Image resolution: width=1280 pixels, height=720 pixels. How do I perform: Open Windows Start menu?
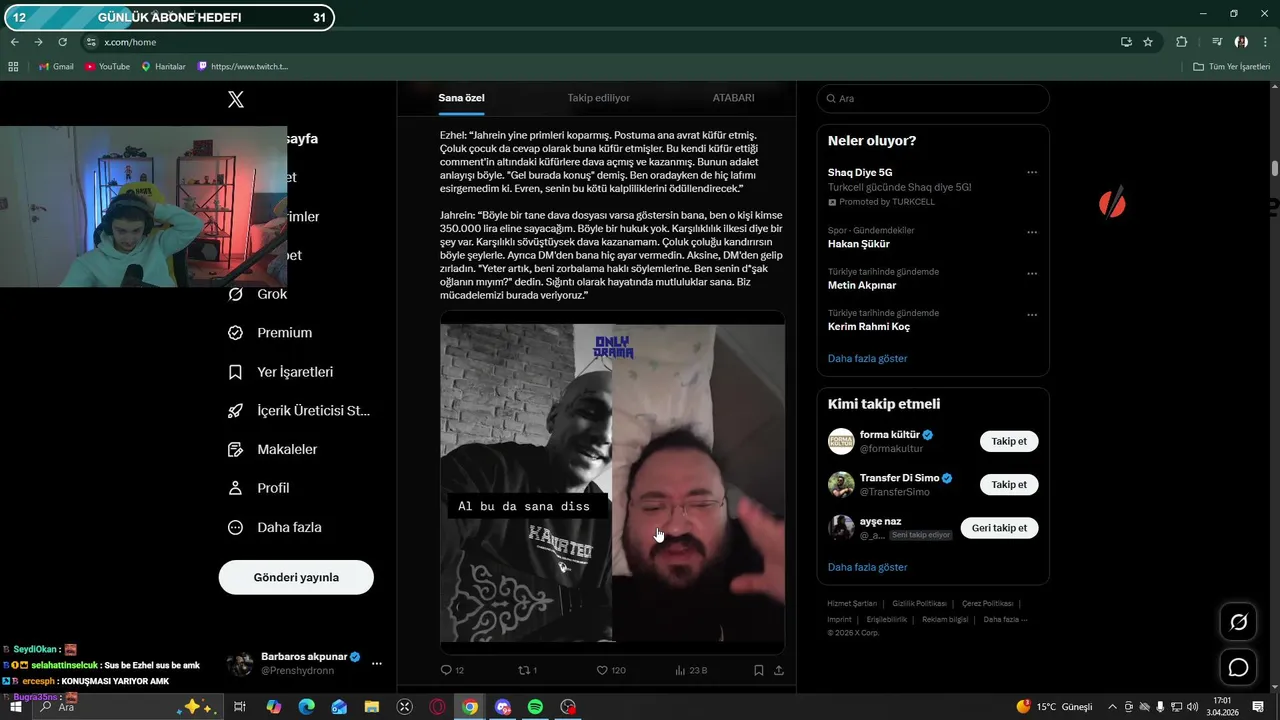15,707
